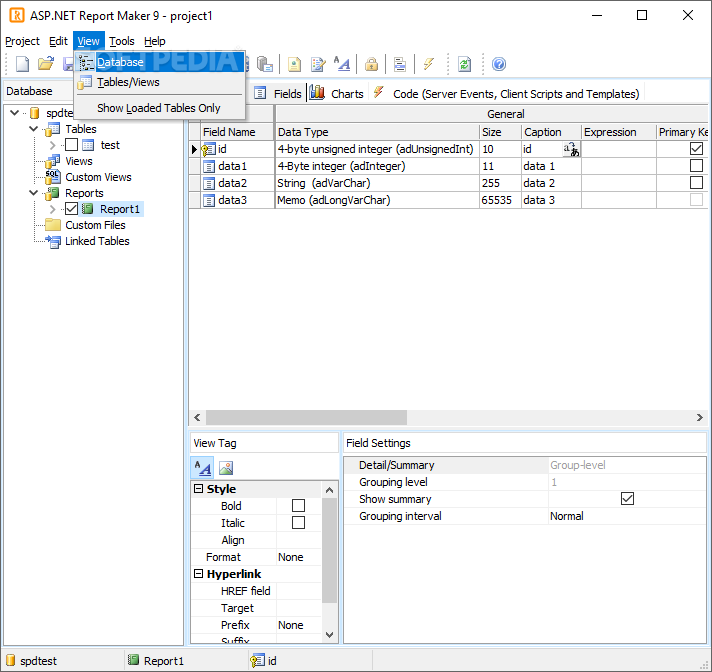Viewport: 712px width, 672px height.
Task: Click the field icon beside data2
Action: point(208,183)
